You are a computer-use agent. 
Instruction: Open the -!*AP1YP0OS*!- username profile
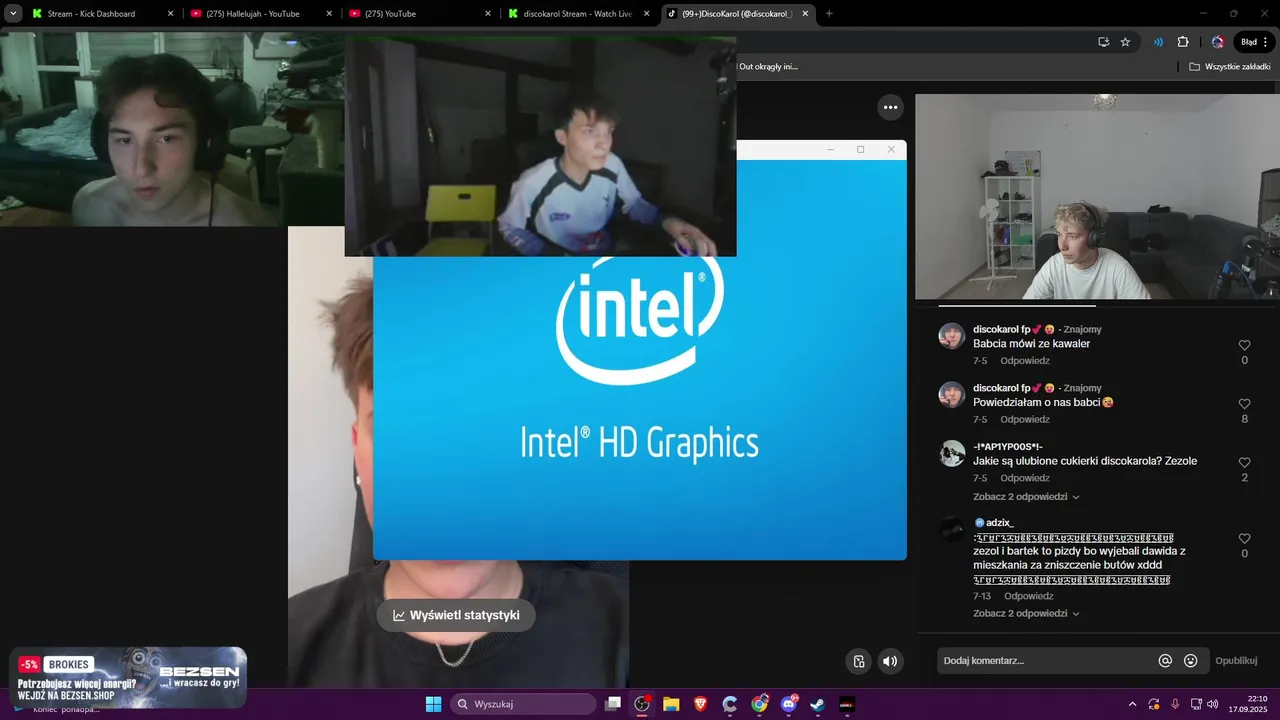pyautogui.click(x=1008, y=446)
